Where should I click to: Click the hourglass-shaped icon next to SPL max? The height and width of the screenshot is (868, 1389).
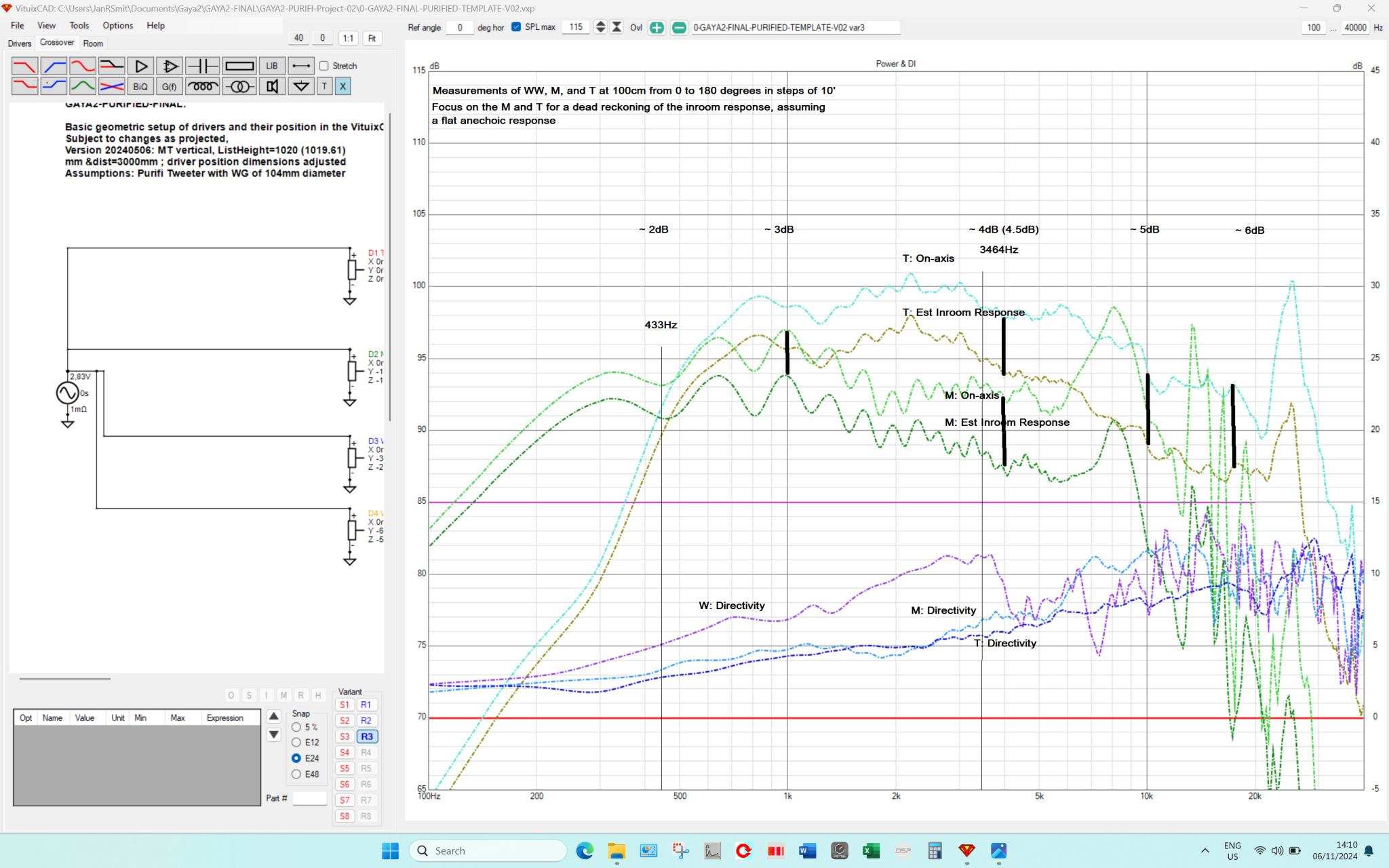tap(617, 27)
